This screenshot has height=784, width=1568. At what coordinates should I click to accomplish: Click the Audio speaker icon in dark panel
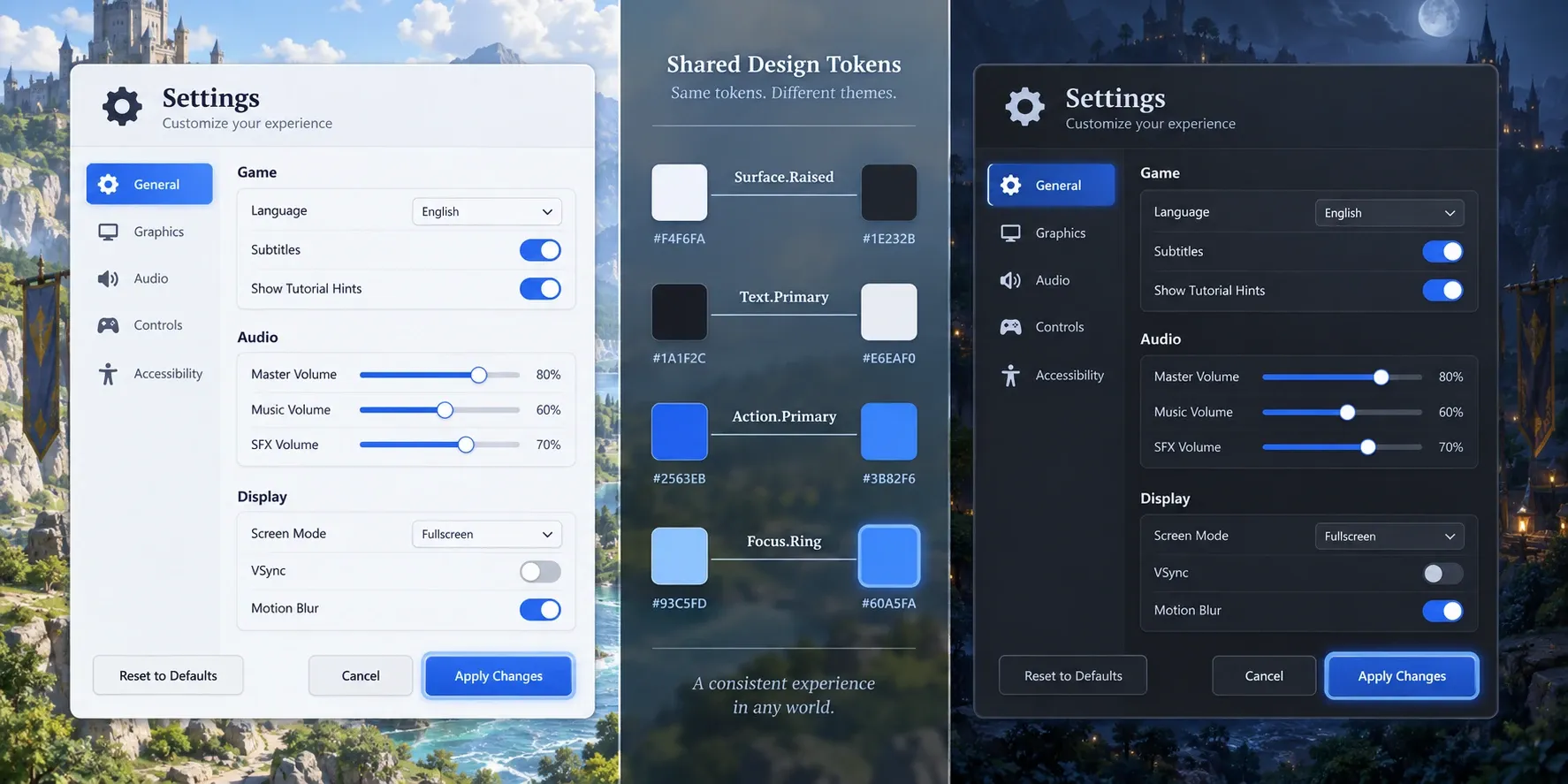[1010, 280]
